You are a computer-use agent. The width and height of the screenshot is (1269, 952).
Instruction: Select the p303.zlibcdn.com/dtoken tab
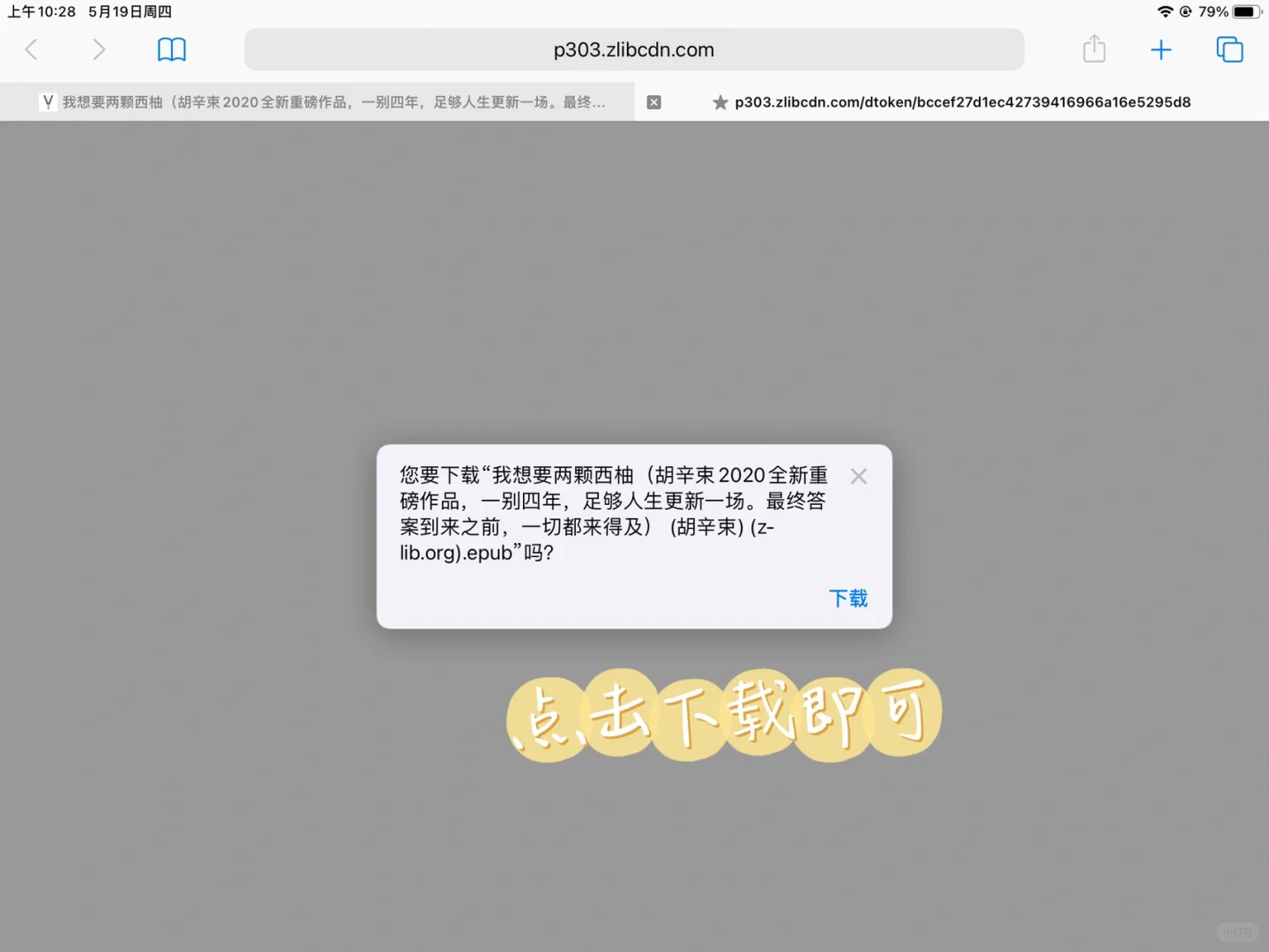point(952,102)
